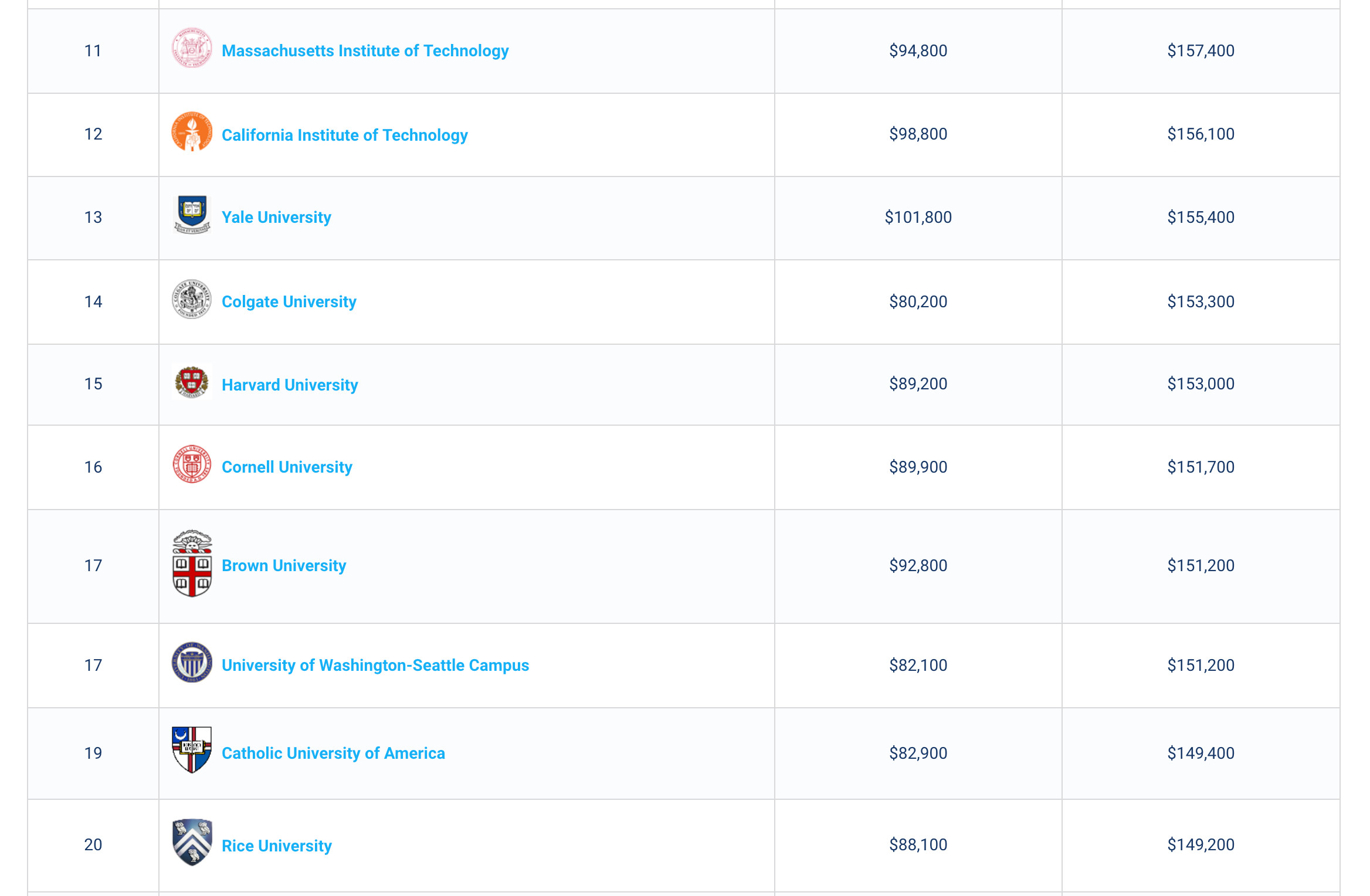Image resolution: width=1370 pixels, height=896 pixels.
Task: Go to the Rice University page
Action: (277, 846)
